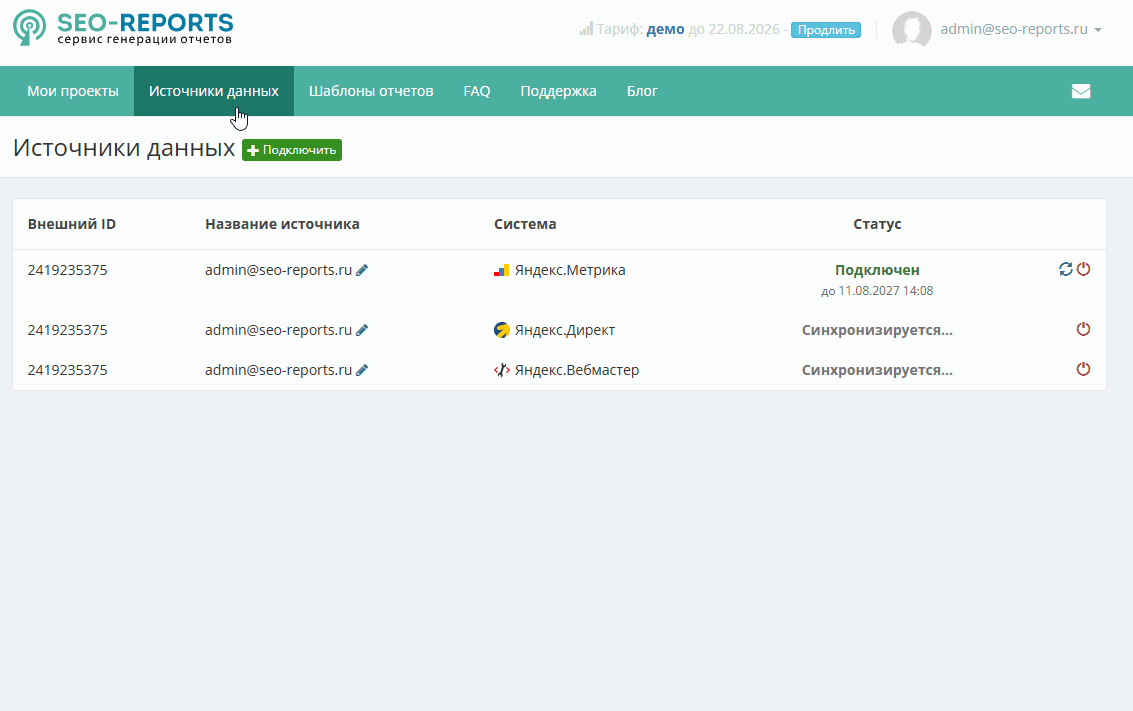
Task: Click expiry date до 11.08.2027 14:08
Action: 877,290
